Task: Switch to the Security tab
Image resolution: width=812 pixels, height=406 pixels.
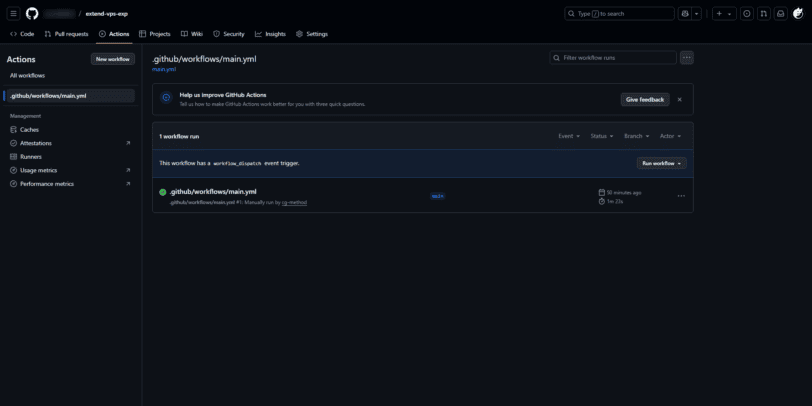Action: (x=229, y=34)
